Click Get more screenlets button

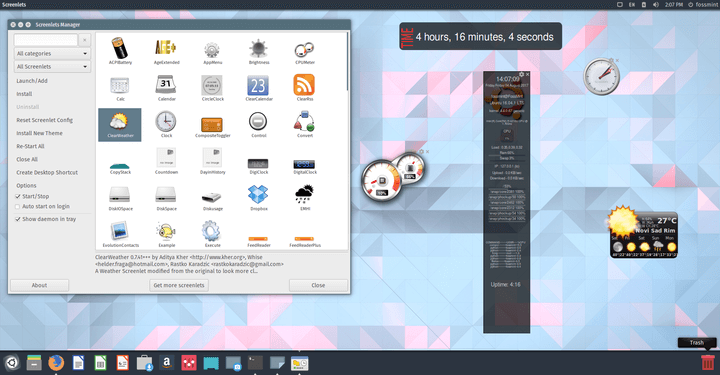pyautogui.click(x=179, y=285)
